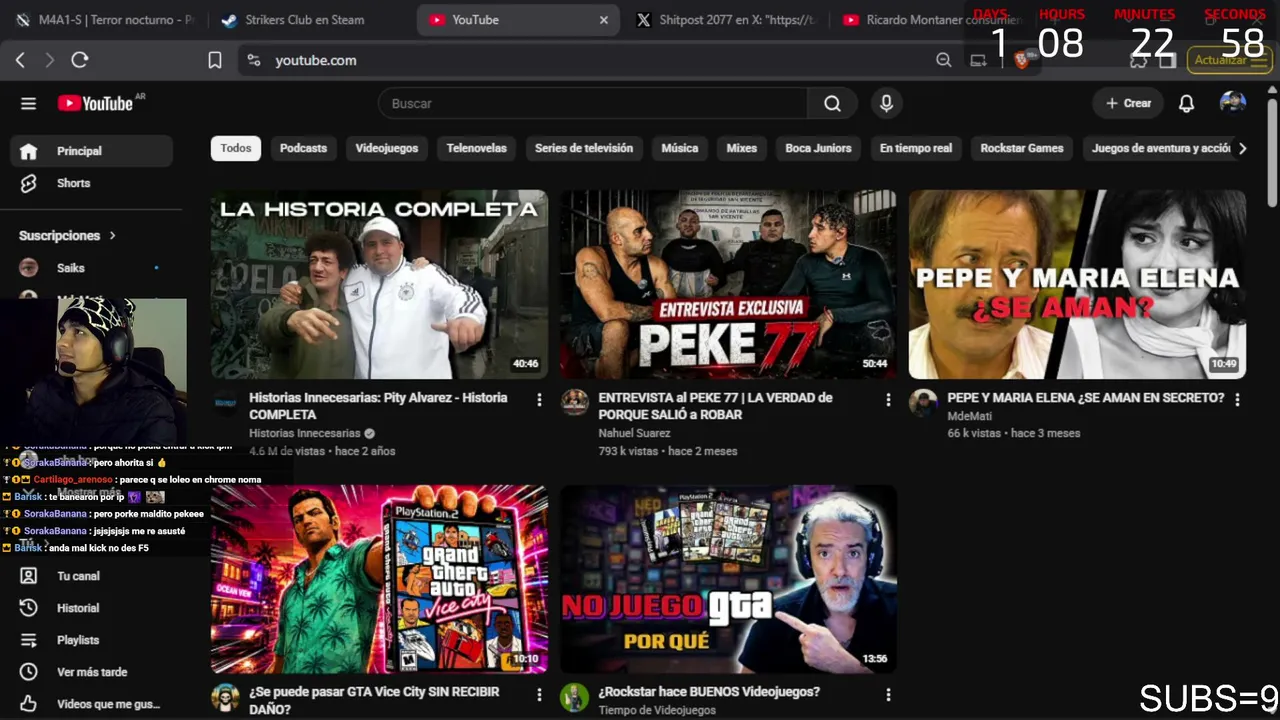The width and height of the screenshot is (1280, 720).
Task: Open Ver más tarde list
Action: [x=91, y=672]
